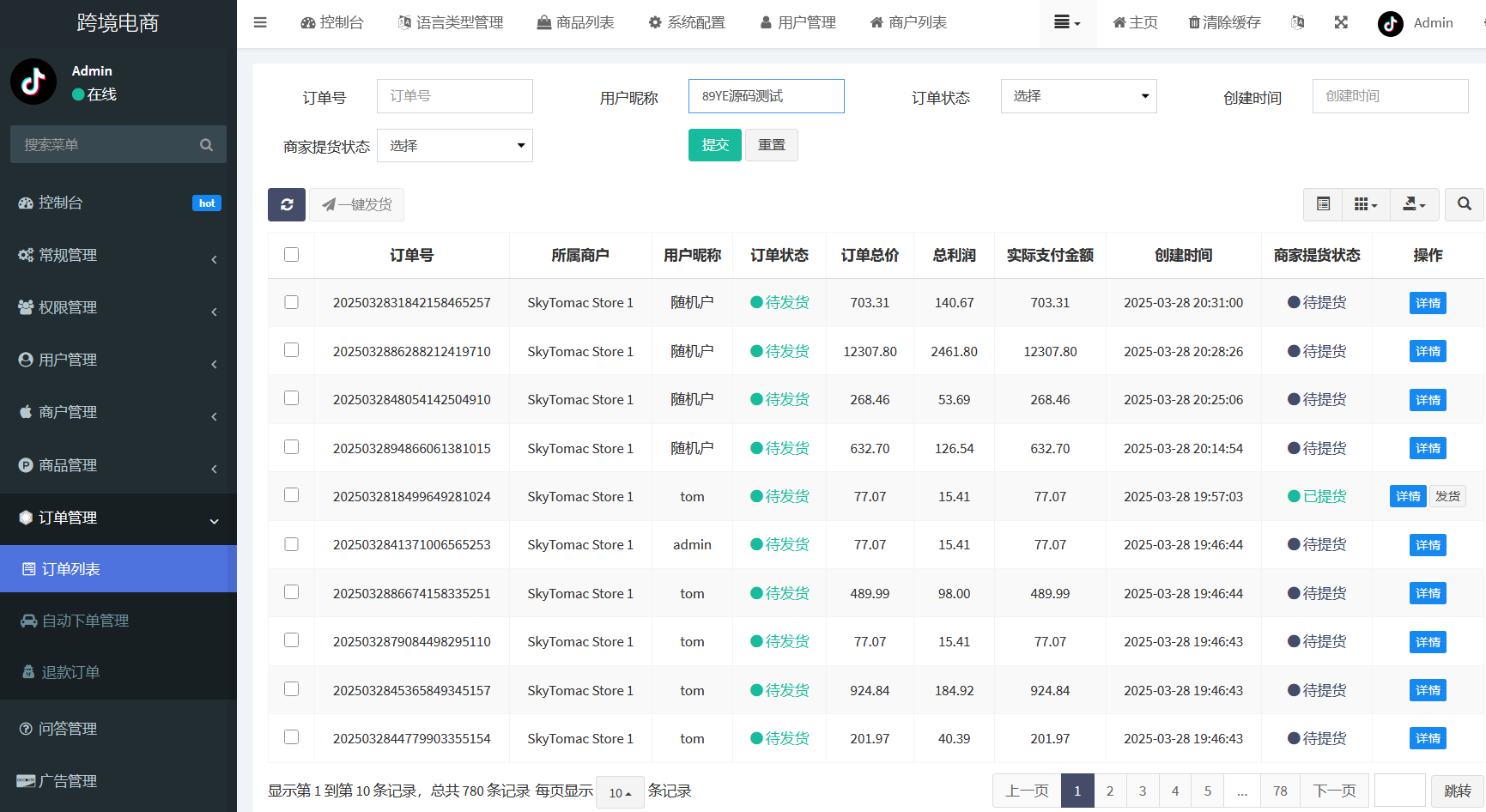Click 发货 button on tom's 已提货 order
The image size is (1486, 812).
pyautogui.click(x=1447, y=496)
